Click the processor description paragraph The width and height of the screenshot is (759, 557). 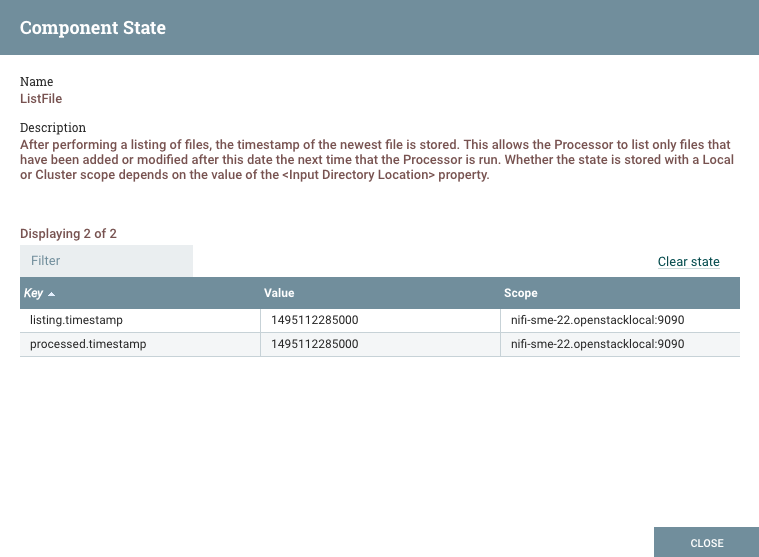pos(376,160)
